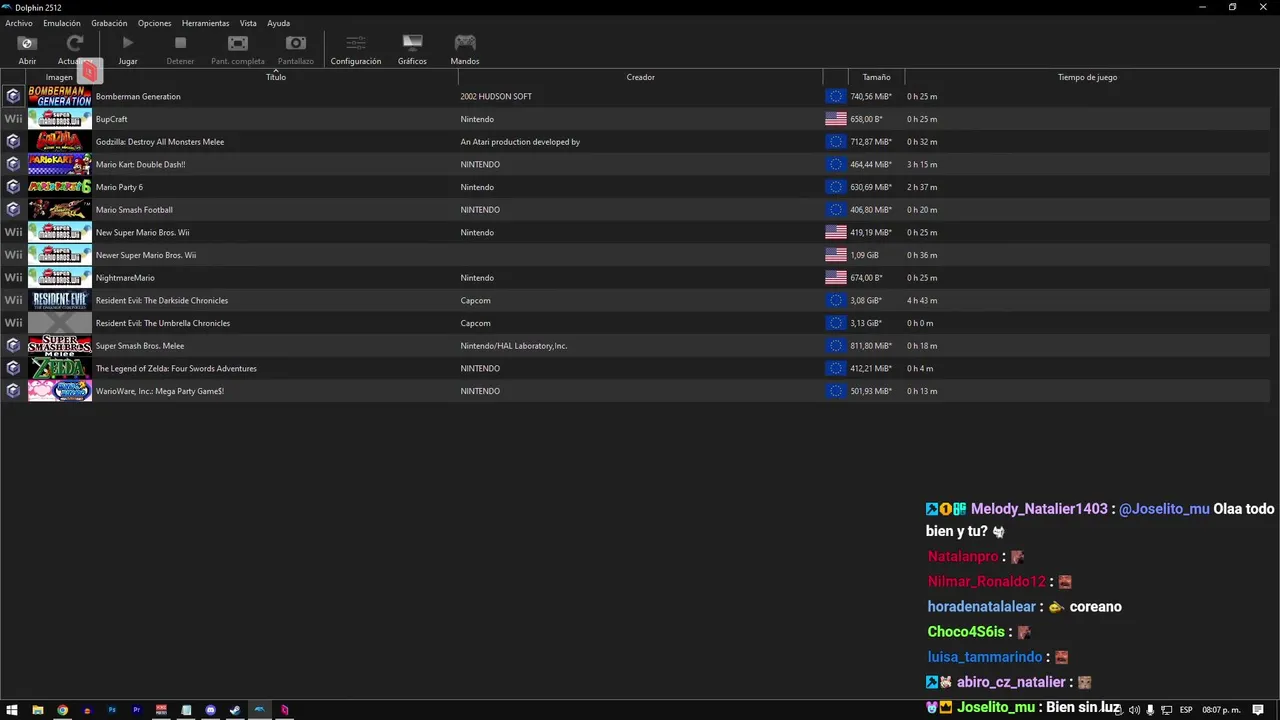This screenshot has height=720, width=1280.
Task: Click the '4 h 43 m' play time
Action: (922, 300)
